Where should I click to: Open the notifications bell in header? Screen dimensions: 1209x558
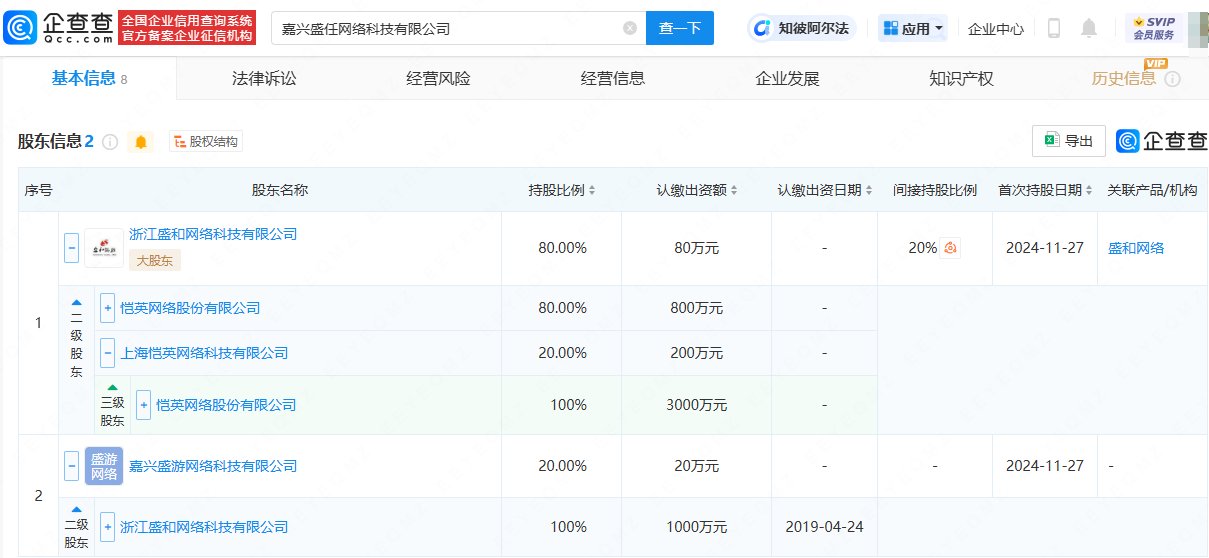[x=1089, y=28]
